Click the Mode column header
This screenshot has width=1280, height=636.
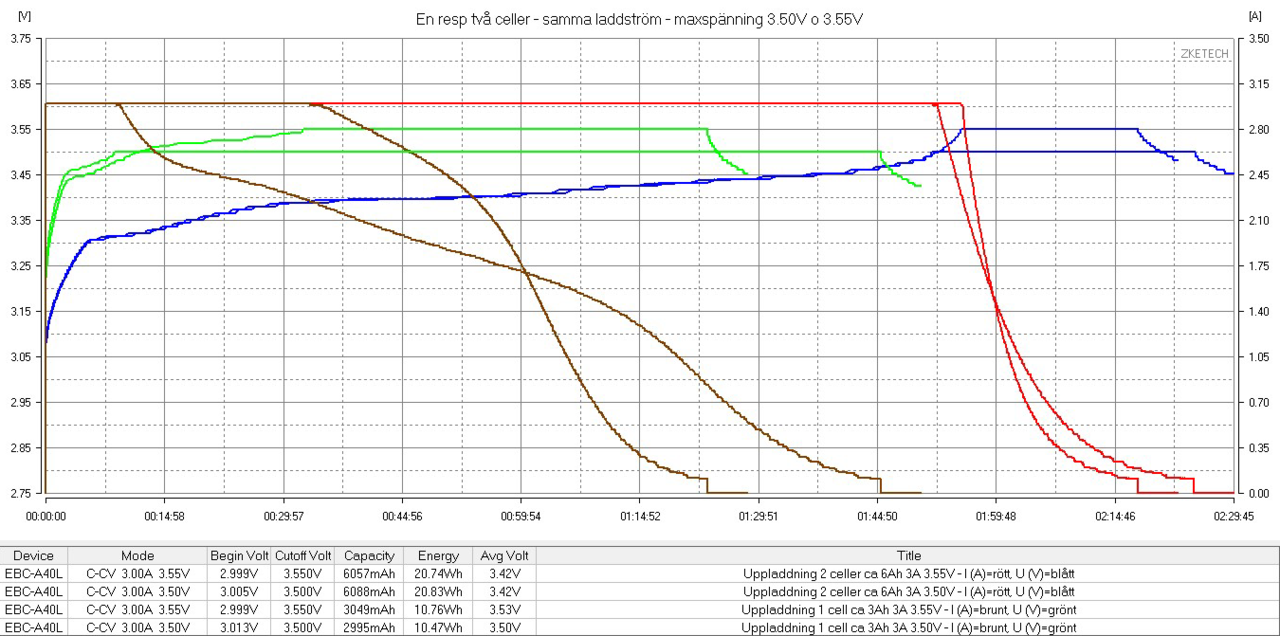click(x=137, y=555)
